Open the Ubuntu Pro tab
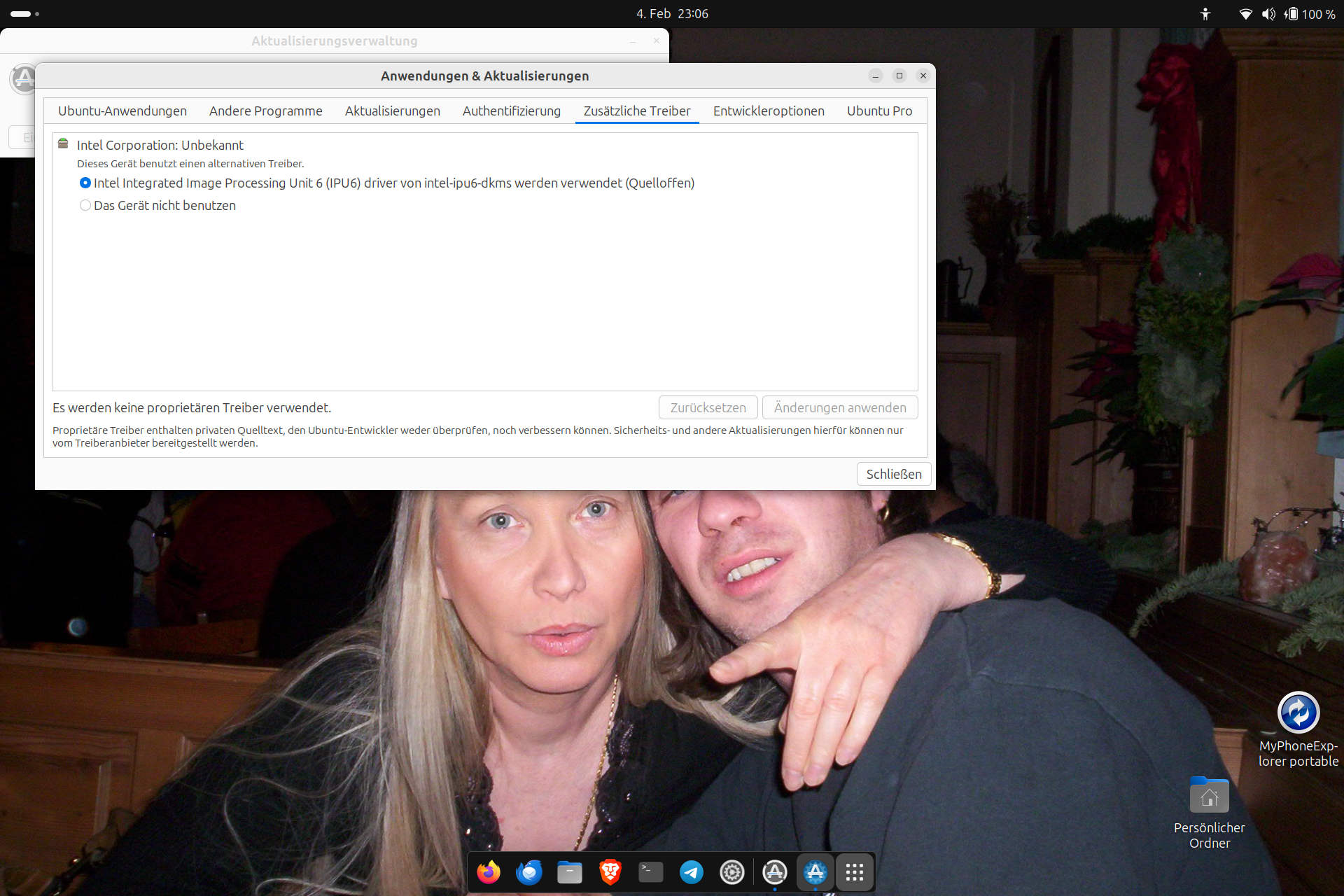Image resolution: width=1344 pixels, height=896 pixels. (879, 111)
